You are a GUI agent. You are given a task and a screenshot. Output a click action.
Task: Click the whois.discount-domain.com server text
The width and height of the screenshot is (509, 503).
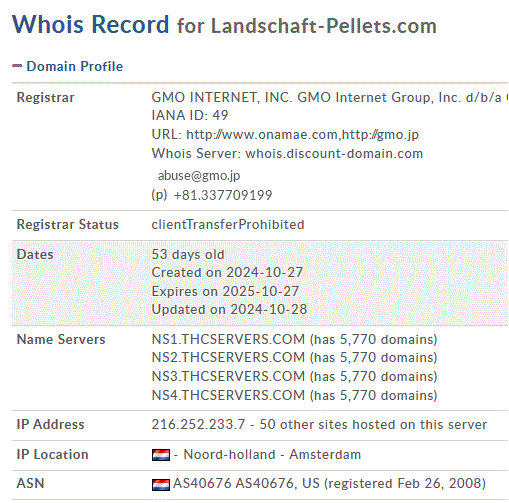click(334, 154)
